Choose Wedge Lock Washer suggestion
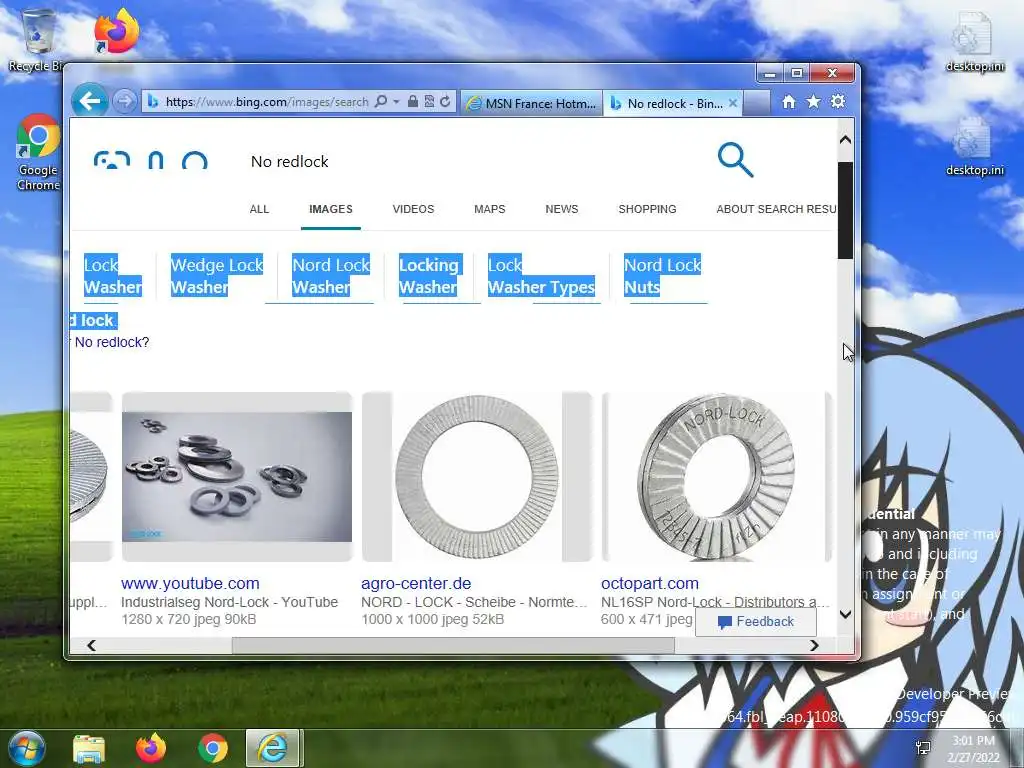The width and height of the screenshot is (1024, 768). (216, 276)
